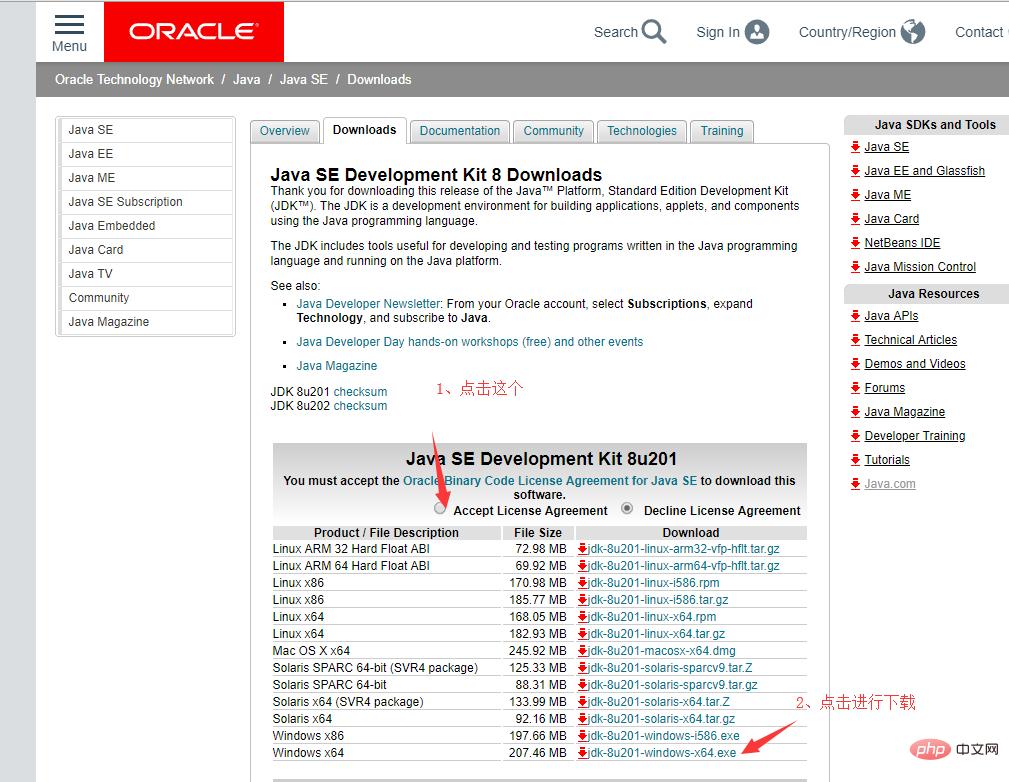This screenshot has height=782, width=1009.
Task: Download jdk-8u201-solaris-sparcv9.tar.Z file link
Action: [x=670, y=667]
